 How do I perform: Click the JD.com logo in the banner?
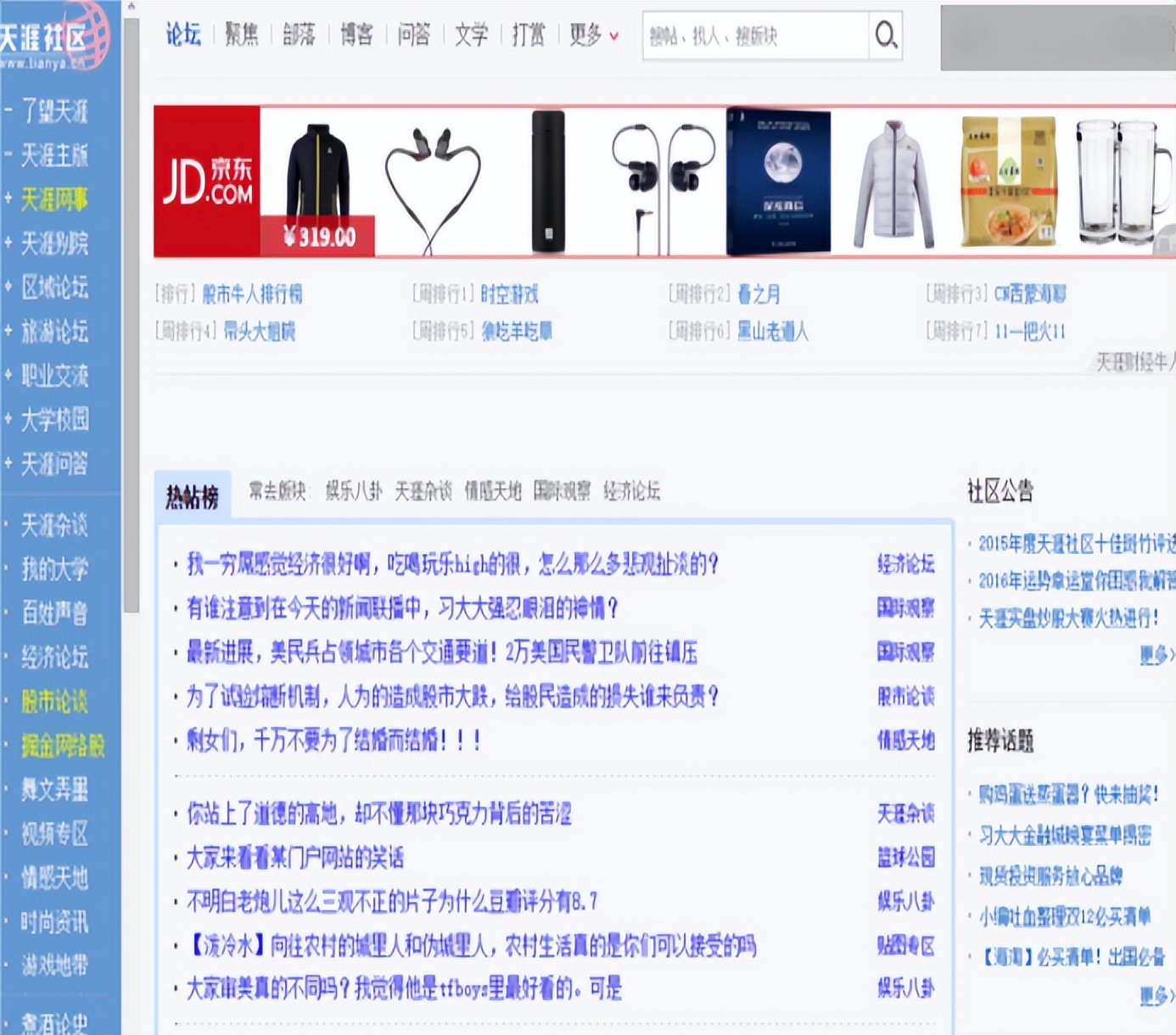210,180
